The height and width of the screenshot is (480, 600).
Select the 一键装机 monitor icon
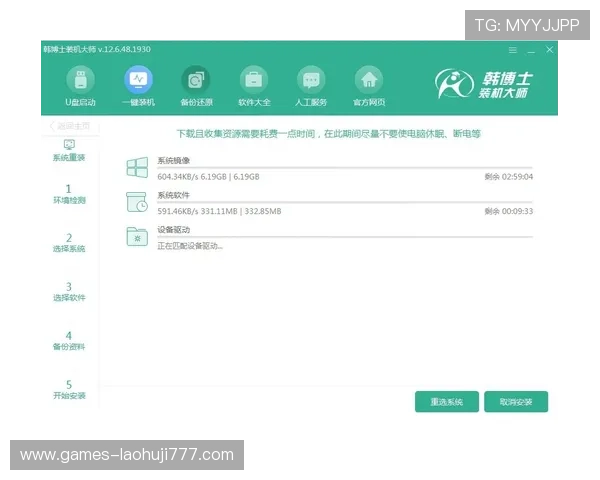(139, 80)
